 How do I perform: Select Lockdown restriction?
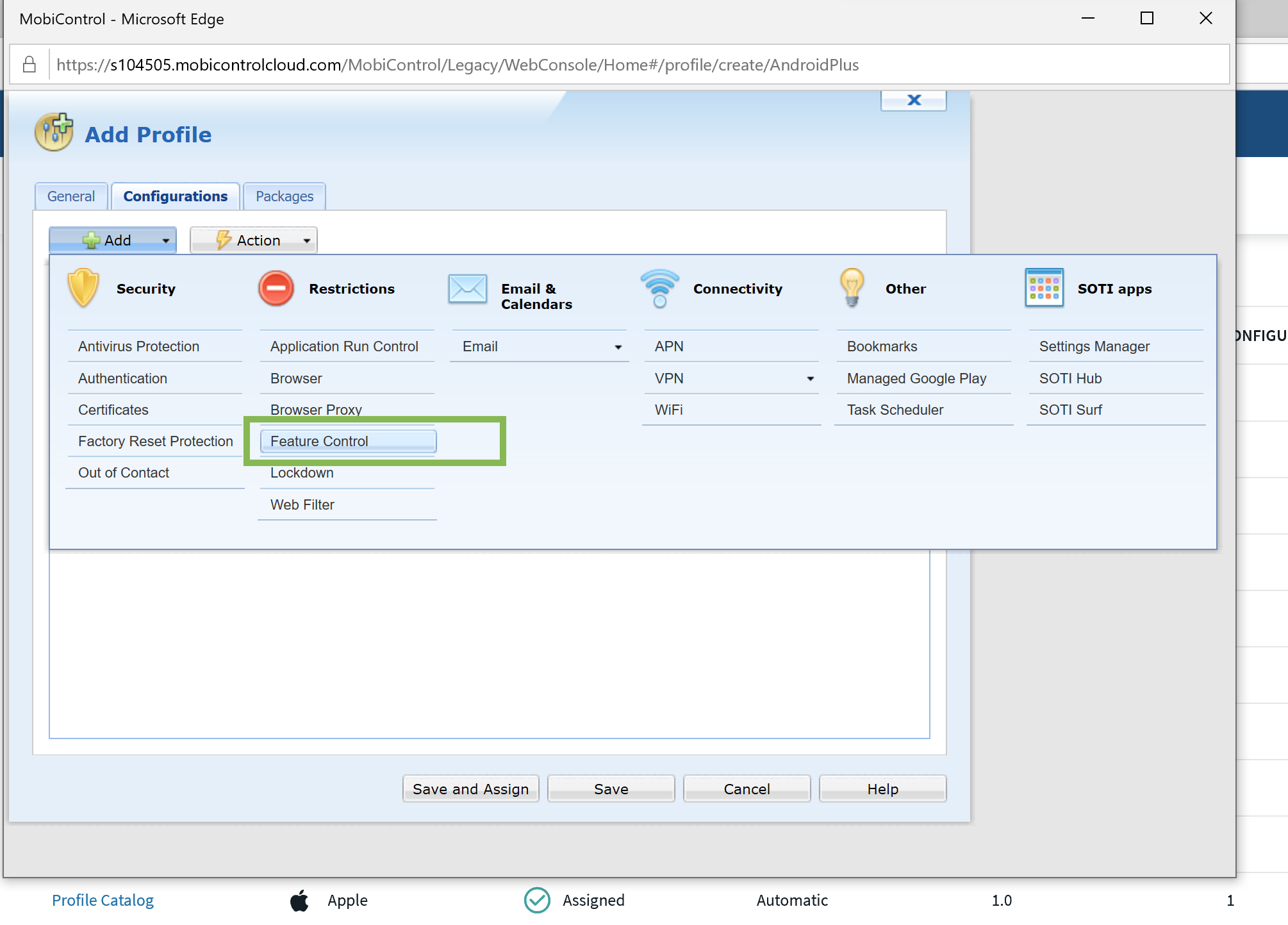coord(347,472)
